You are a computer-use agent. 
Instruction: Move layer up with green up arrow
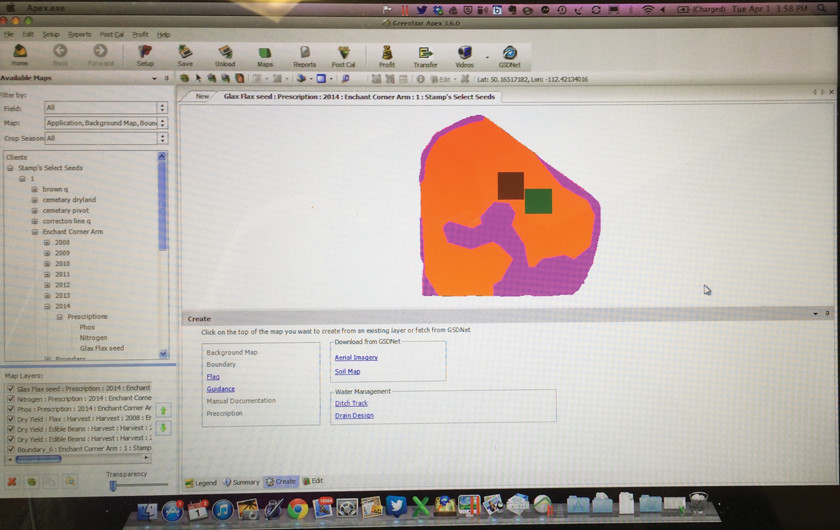(x=163, y=410)
